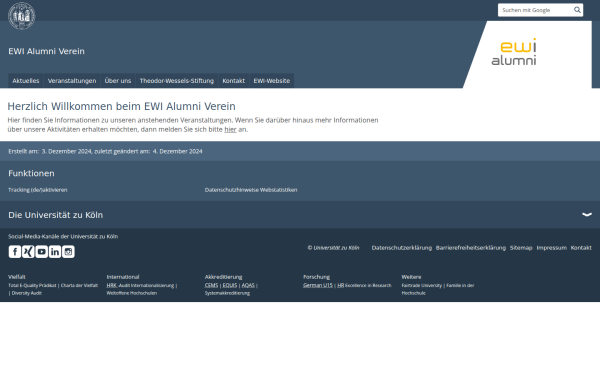The image size is (600, 375).
Task: Open the Veranstaltungen menu
Action: [x=72, y=81]
